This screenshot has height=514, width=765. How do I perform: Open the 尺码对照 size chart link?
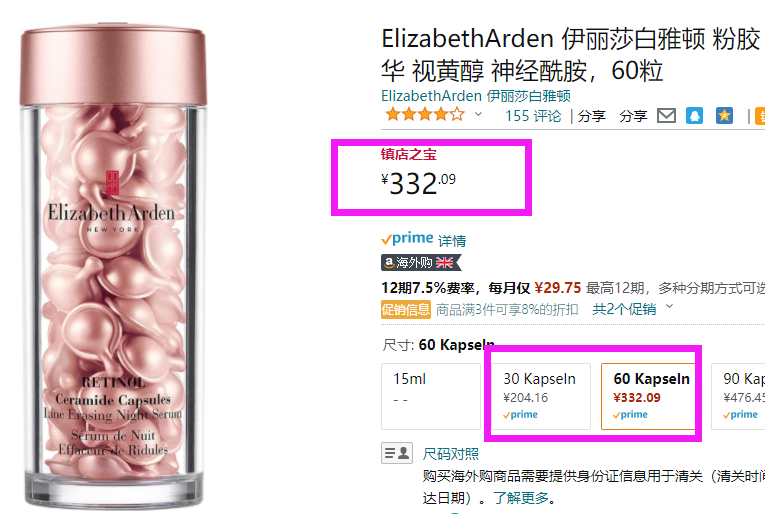[x=451, y=454]
